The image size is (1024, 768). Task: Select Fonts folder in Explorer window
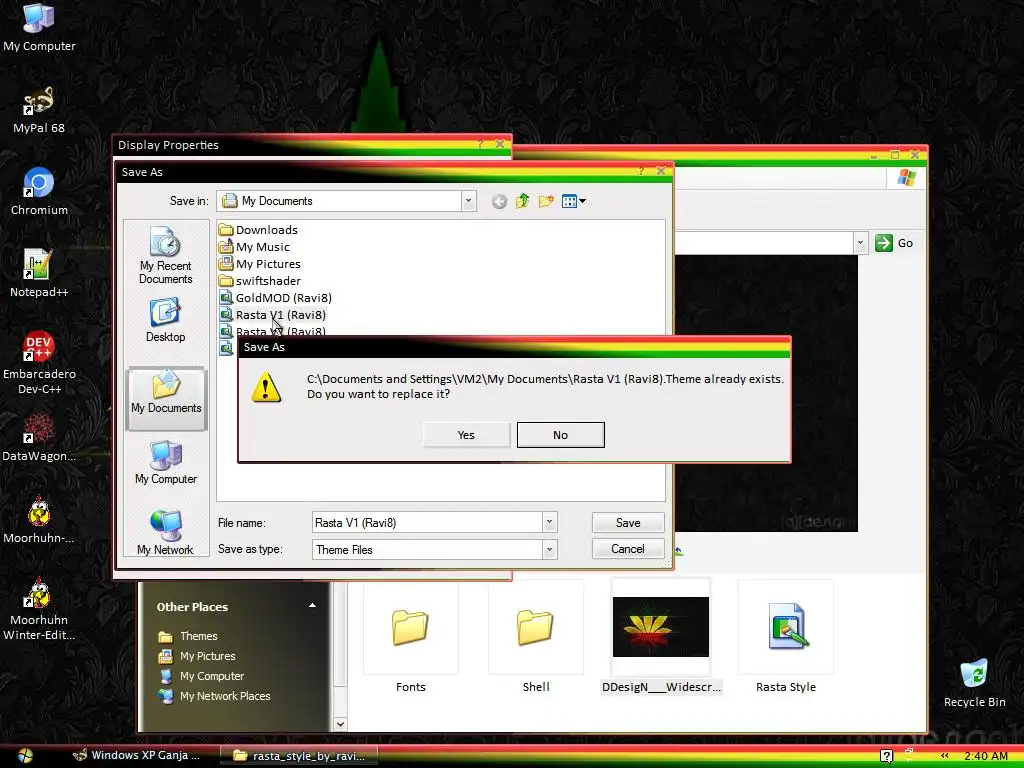pos(410,637)
